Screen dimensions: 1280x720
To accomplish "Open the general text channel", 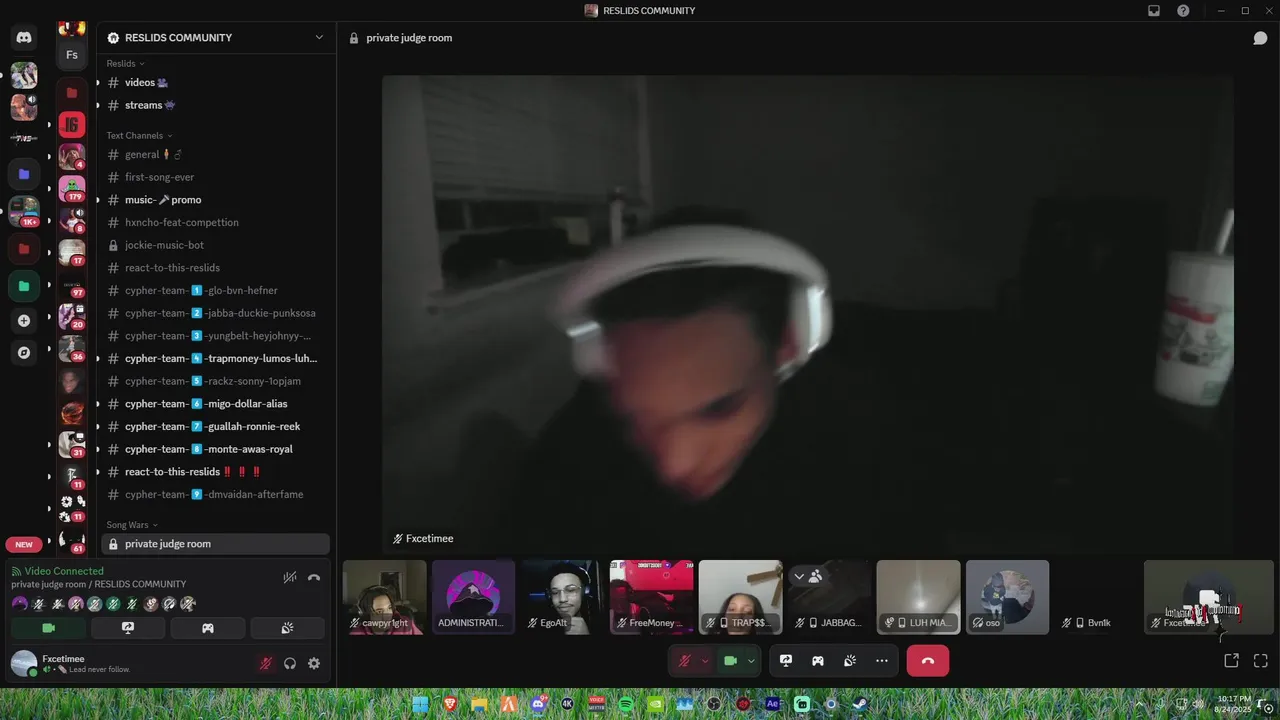I will 215,155.
